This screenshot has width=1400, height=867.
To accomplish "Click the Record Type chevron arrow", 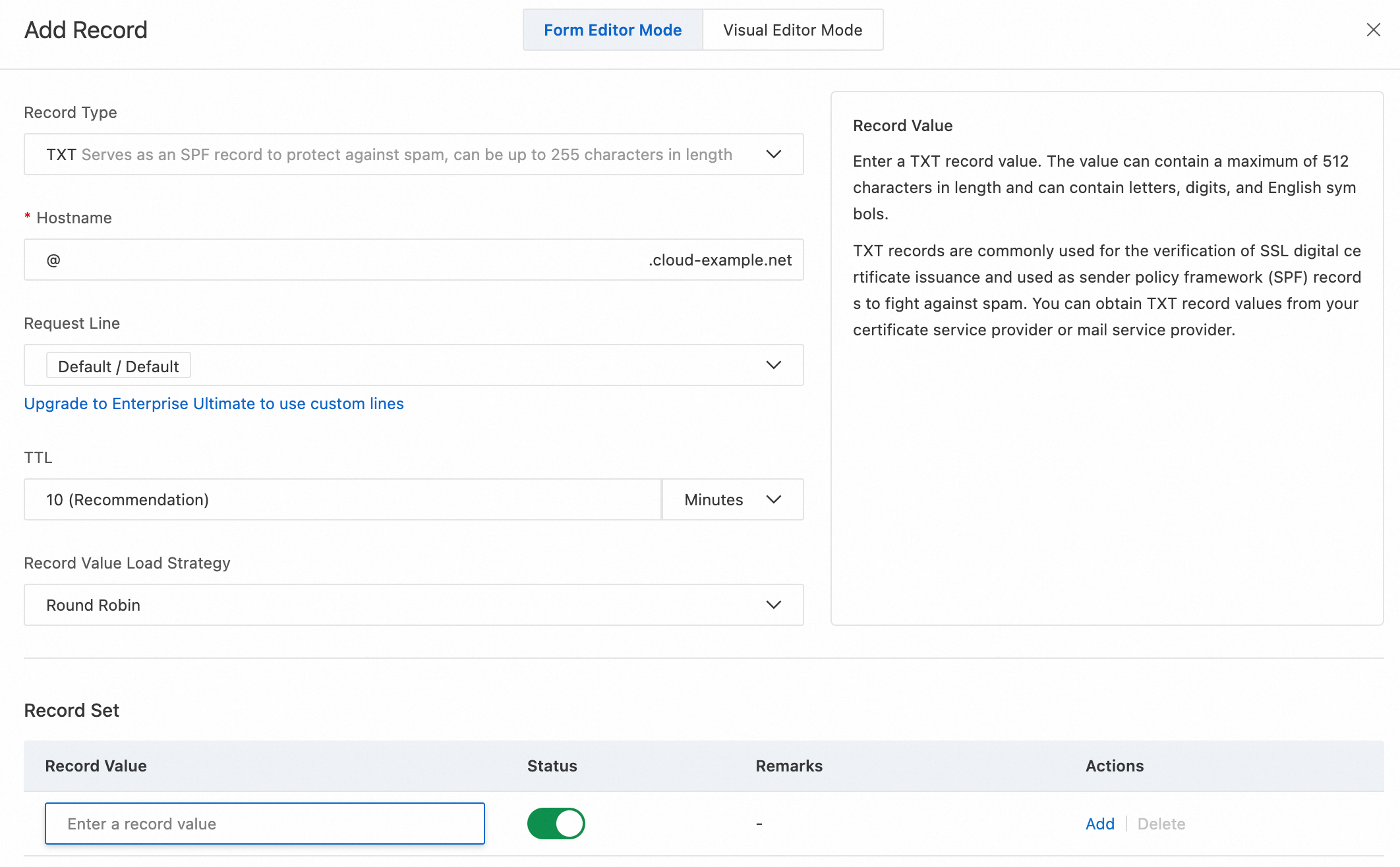I will [773, 154].
